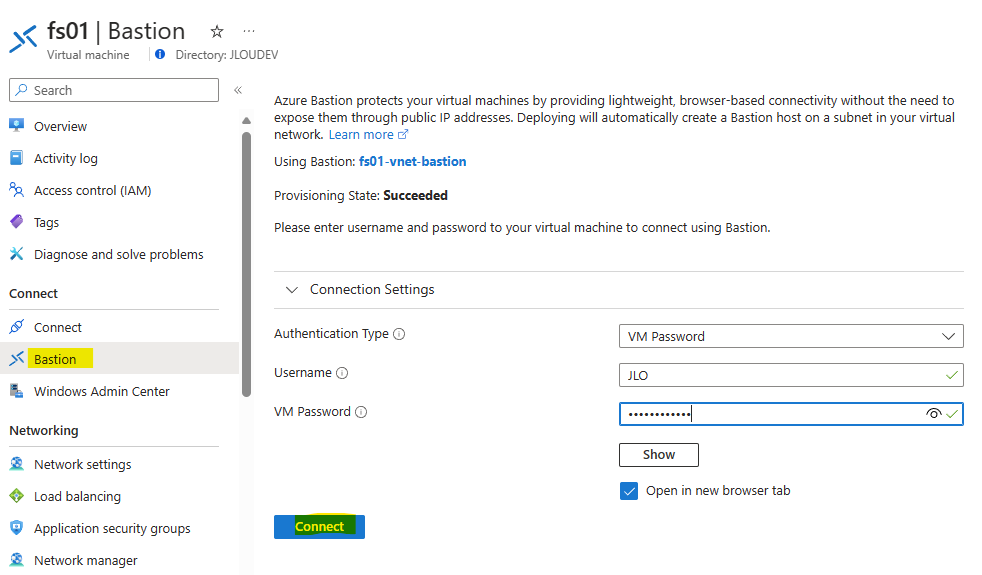This screenshot has height=575, width=982.
Task: Open Activity log in the sidebar
Action: tap(66, 158)
